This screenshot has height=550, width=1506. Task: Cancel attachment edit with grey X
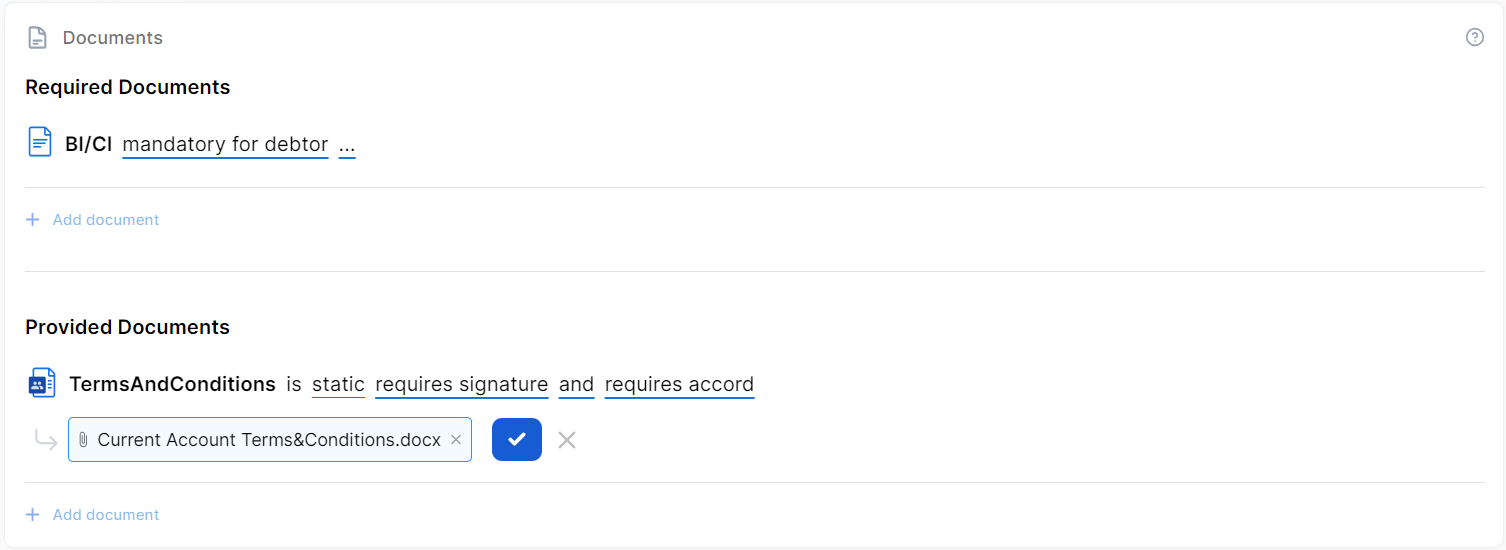point(567,440)
